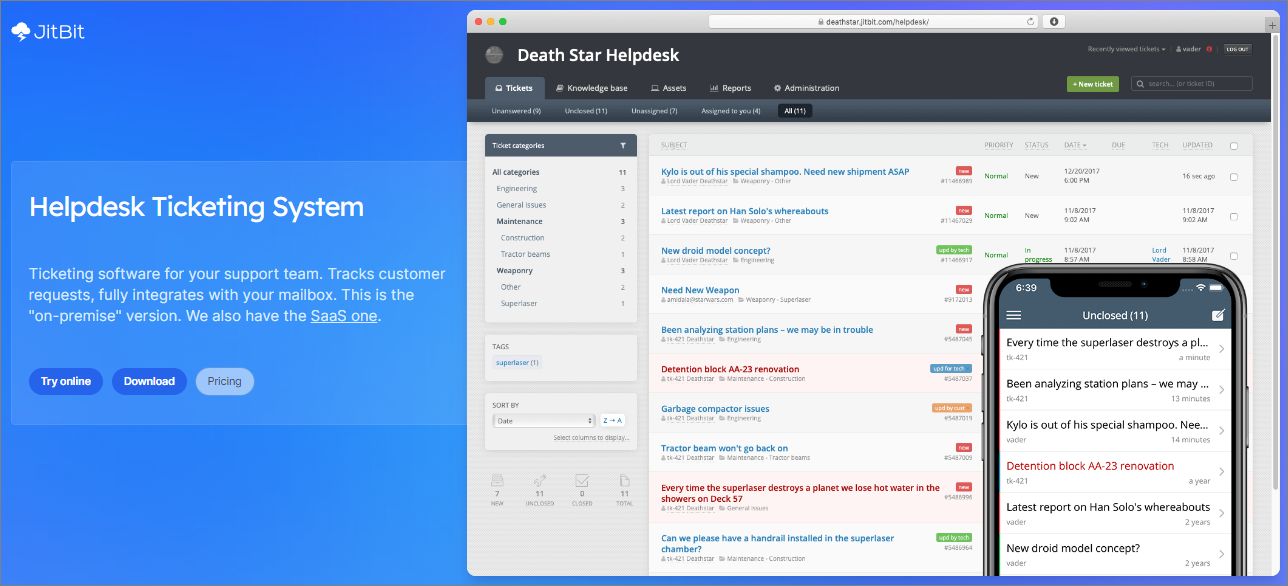Click the magnifier icon in ticket search box
This screenshot has height=586, width=1288.
(1141, 84)
